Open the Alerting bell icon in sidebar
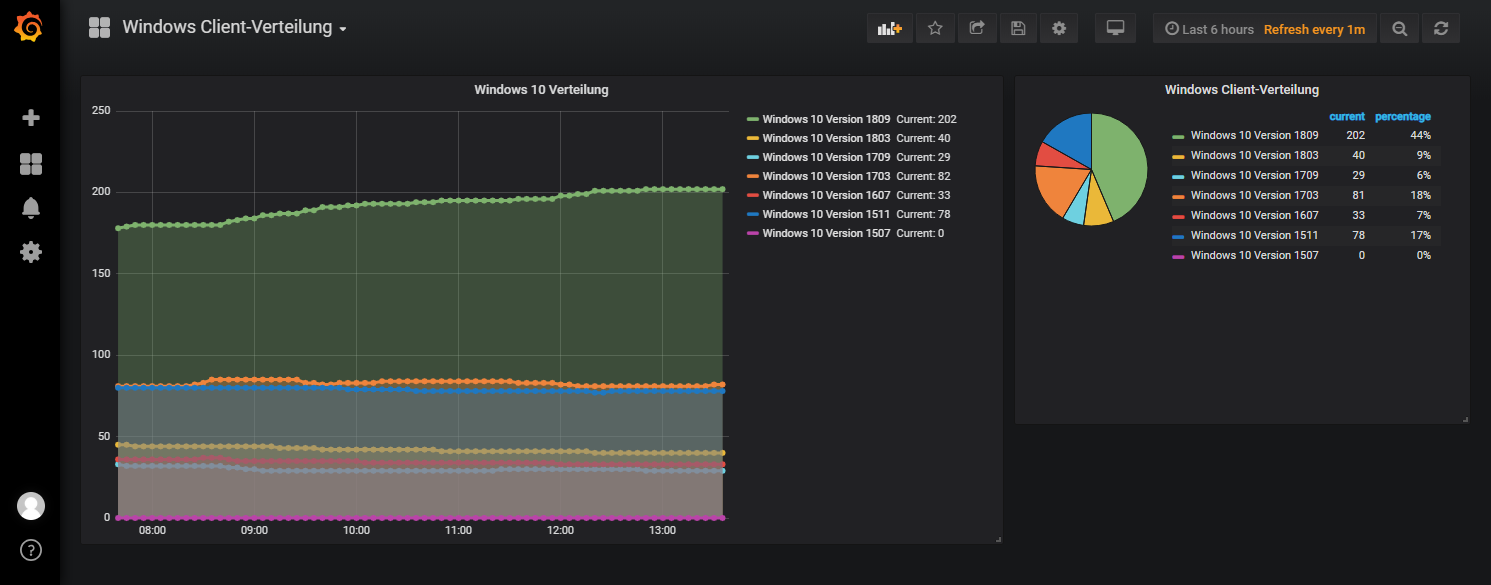Screen dimensions: 1491x585 point(31,207)
